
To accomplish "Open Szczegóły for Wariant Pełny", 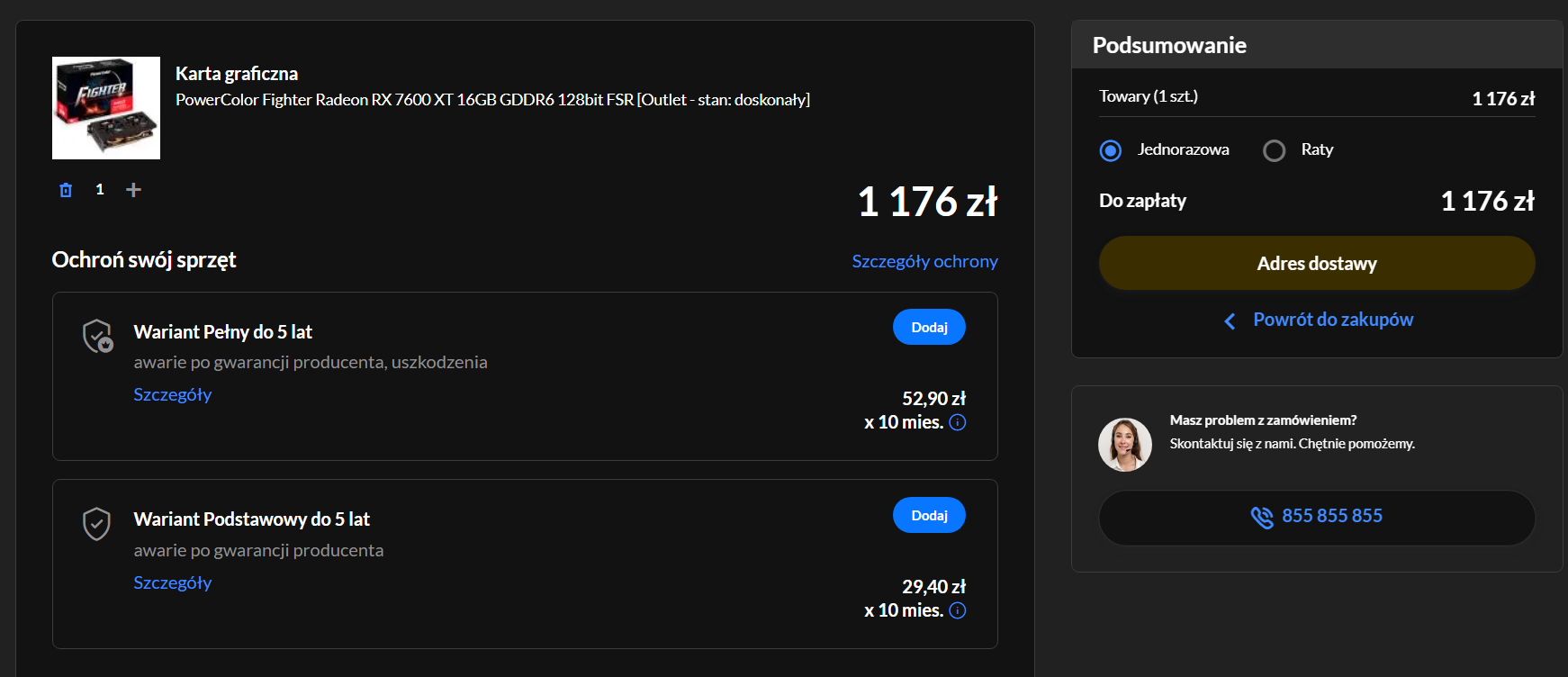I will pyautogui.click(x=173, y=394).
